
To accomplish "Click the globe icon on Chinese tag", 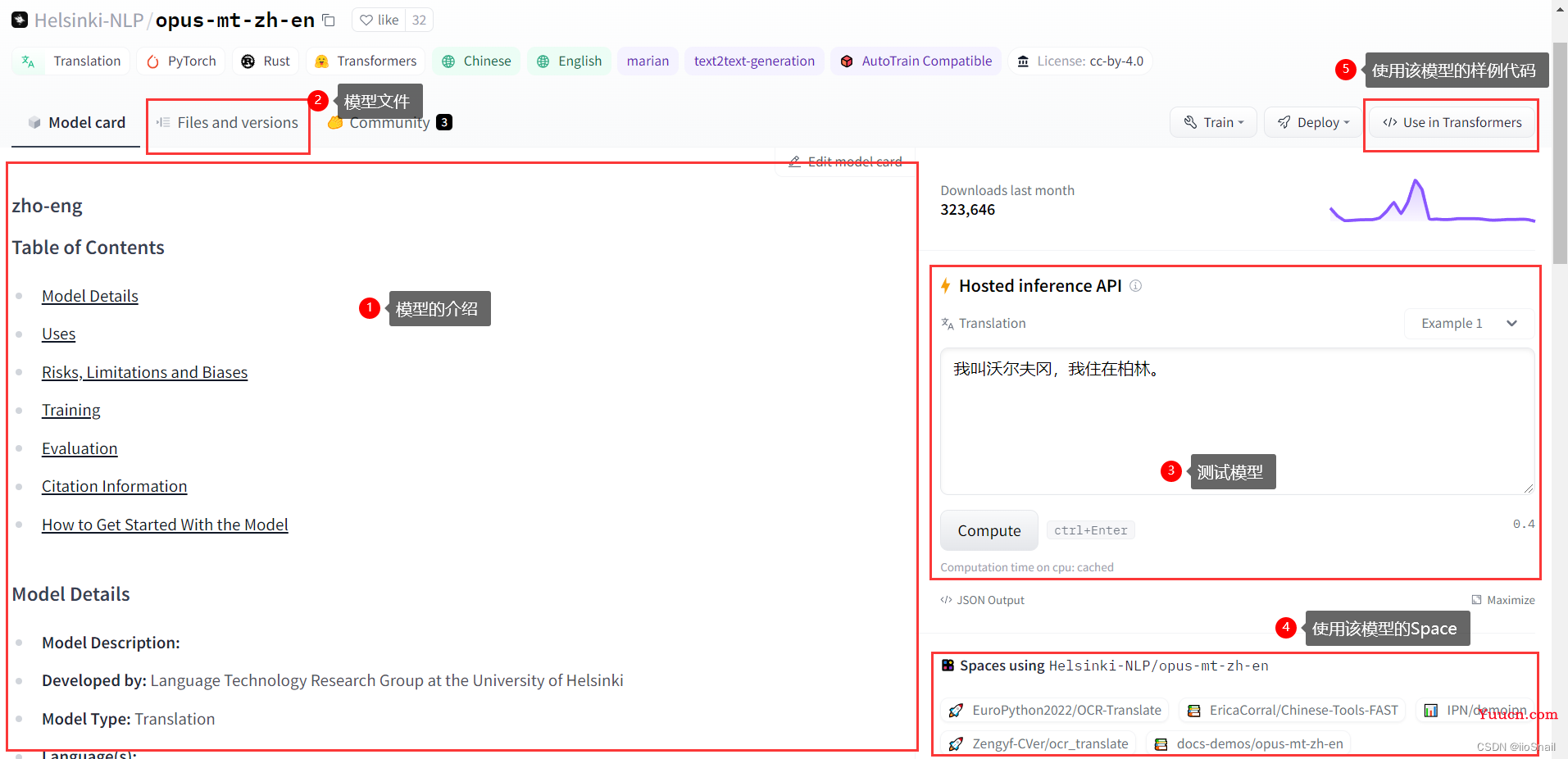I will 448,61.
